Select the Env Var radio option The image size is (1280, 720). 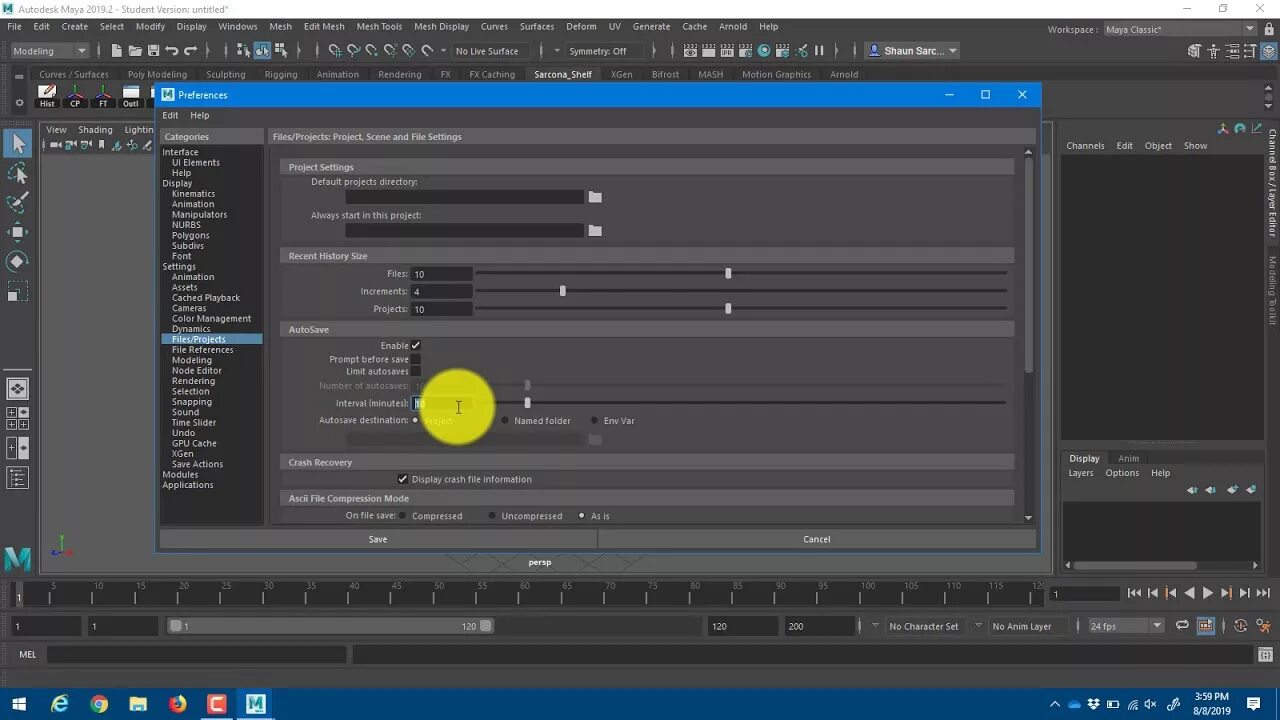(x=595, y=421)
